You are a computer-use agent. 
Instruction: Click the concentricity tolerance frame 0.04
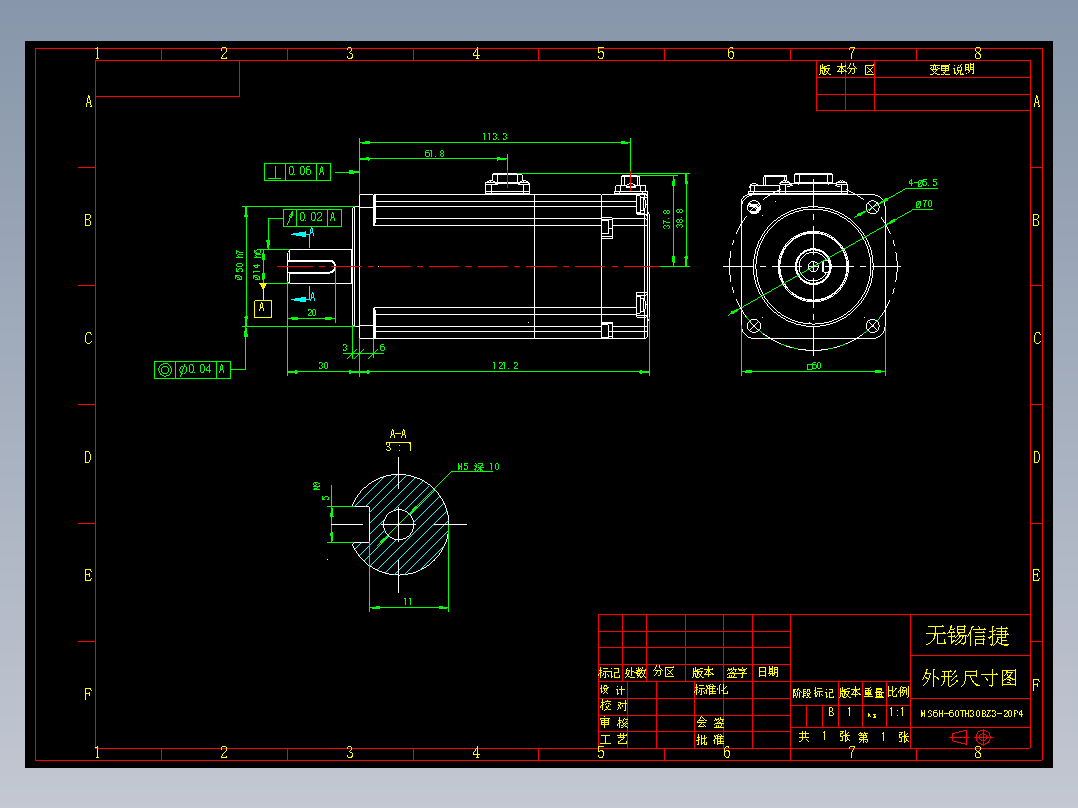(x=192, y=368)
